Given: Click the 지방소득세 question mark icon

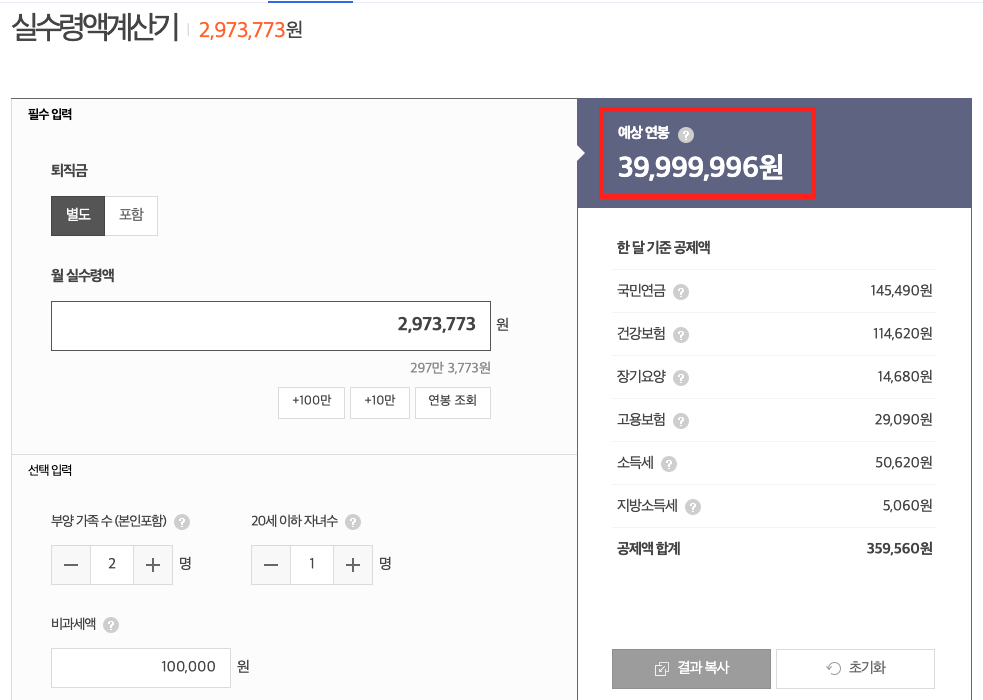Looking at the screenshot, I should point(691,505).
